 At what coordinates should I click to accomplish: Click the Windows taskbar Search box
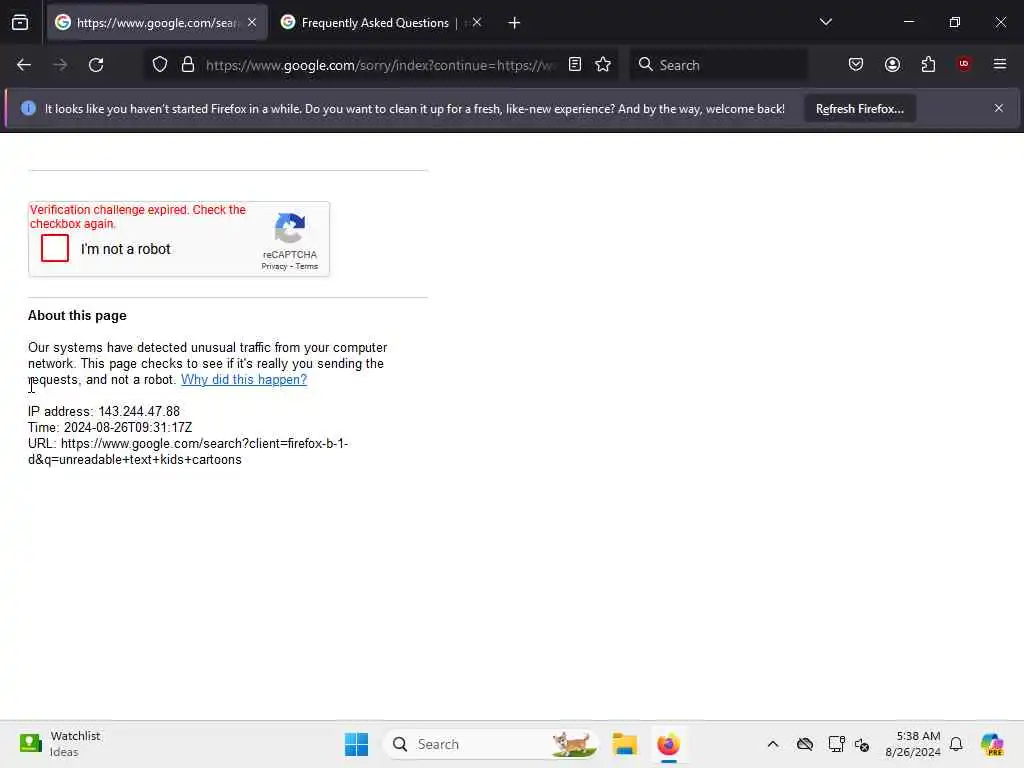click(490, 744)
